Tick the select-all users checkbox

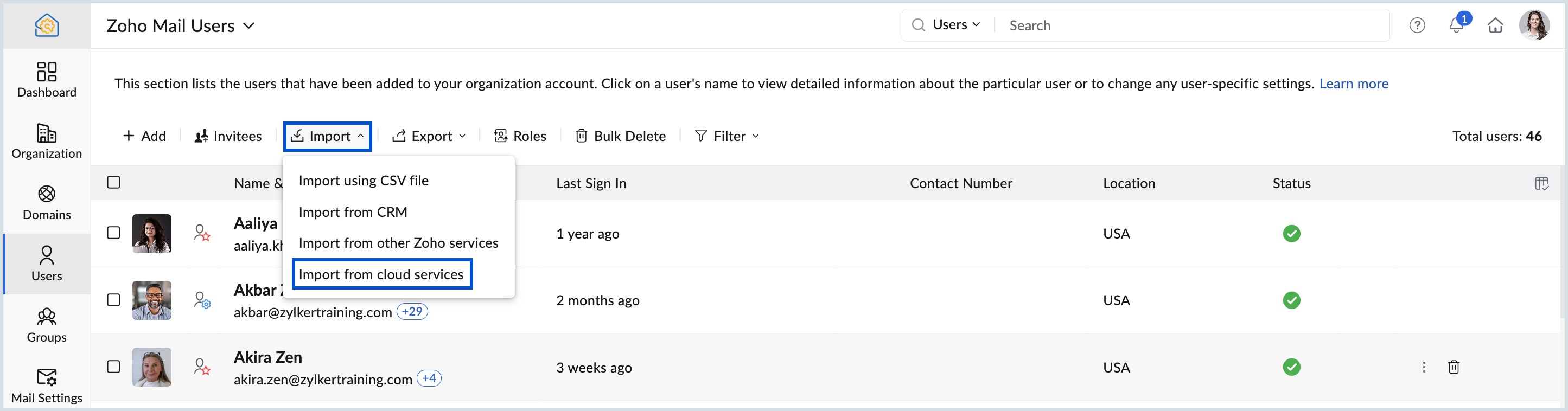[x=113, y=182]
